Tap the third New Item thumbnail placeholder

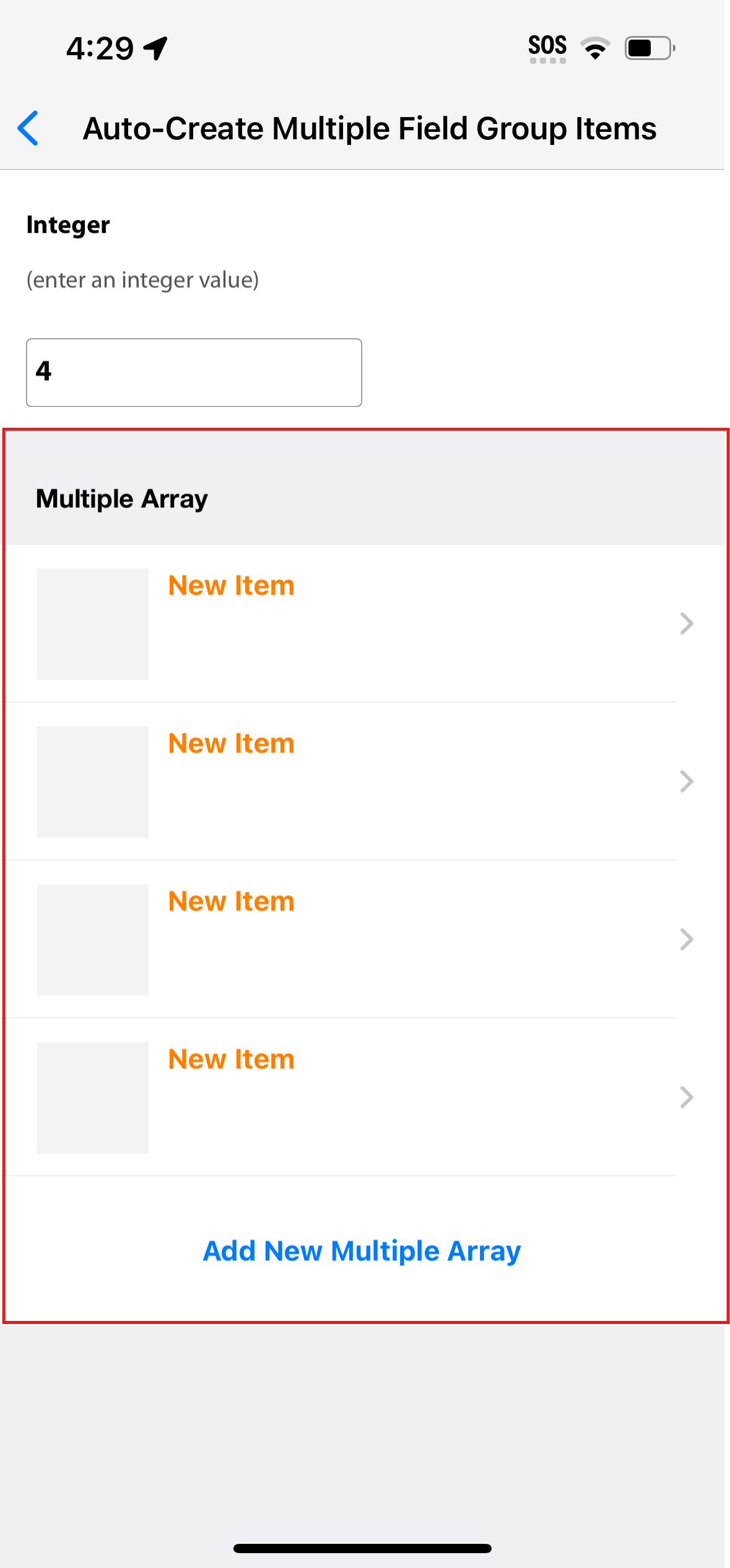93,939
